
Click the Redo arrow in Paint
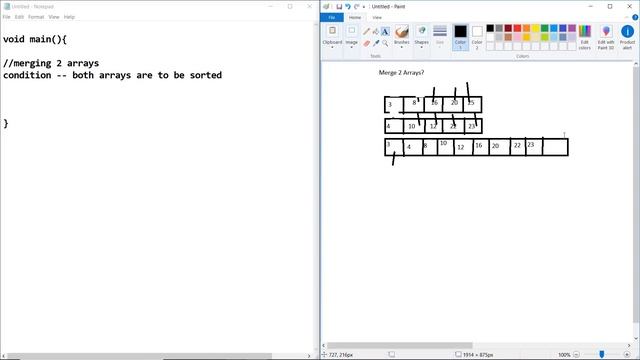(357, 7)
